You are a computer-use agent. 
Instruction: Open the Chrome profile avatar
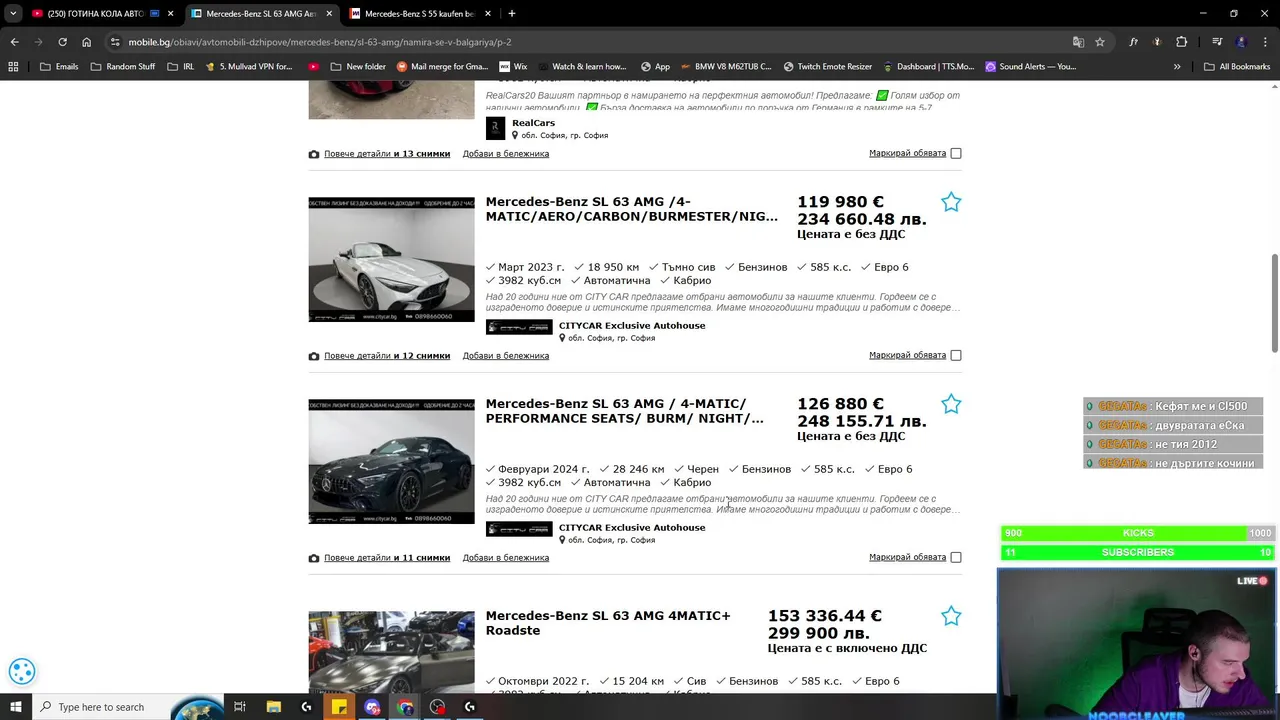click(1241, 42)
